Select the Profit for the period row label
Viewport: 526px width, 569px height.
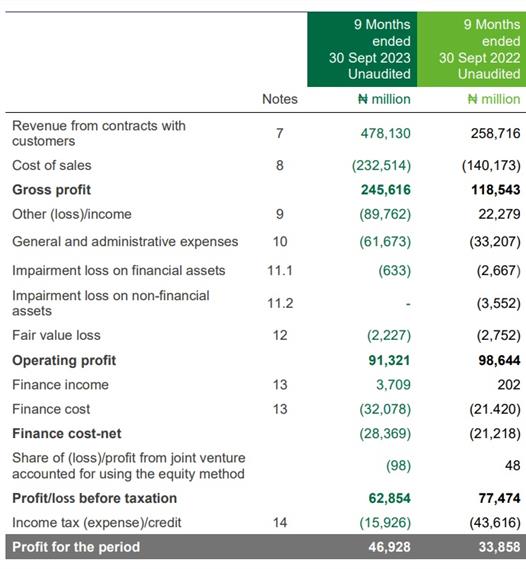coord(76,547)
